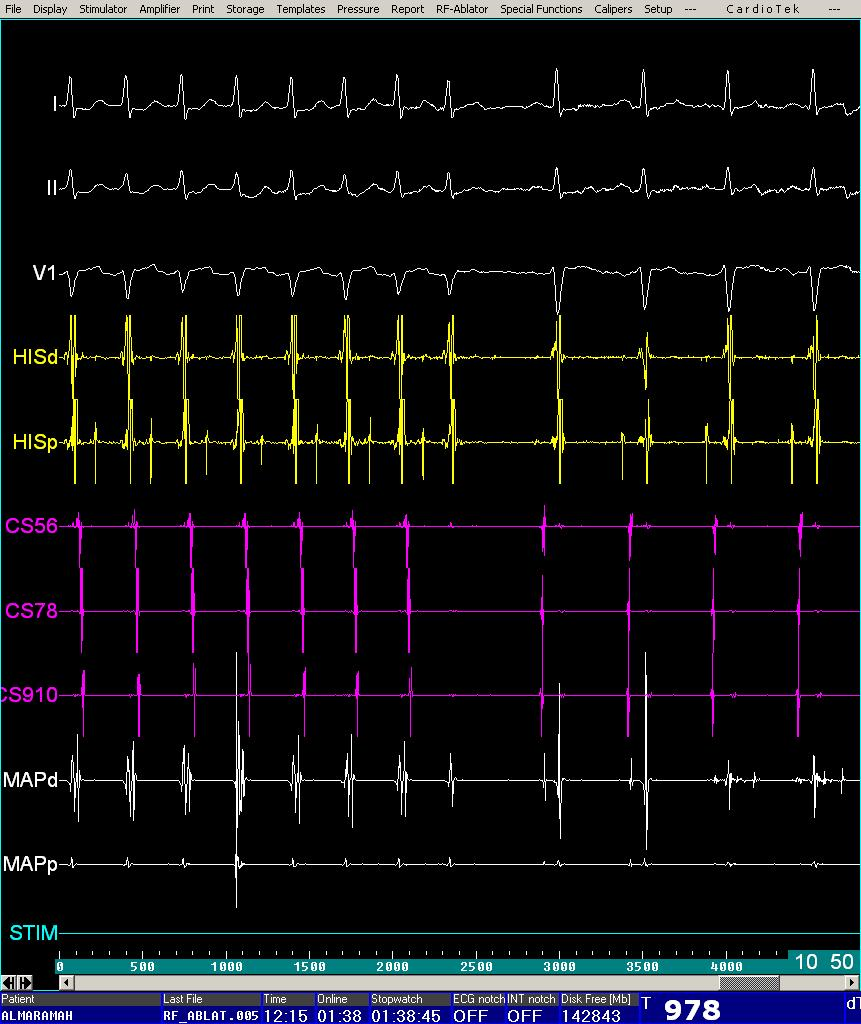Viewport: 861px width, 1024px height.
Task: Select the CS78 channel label
Action: (31, 611)
